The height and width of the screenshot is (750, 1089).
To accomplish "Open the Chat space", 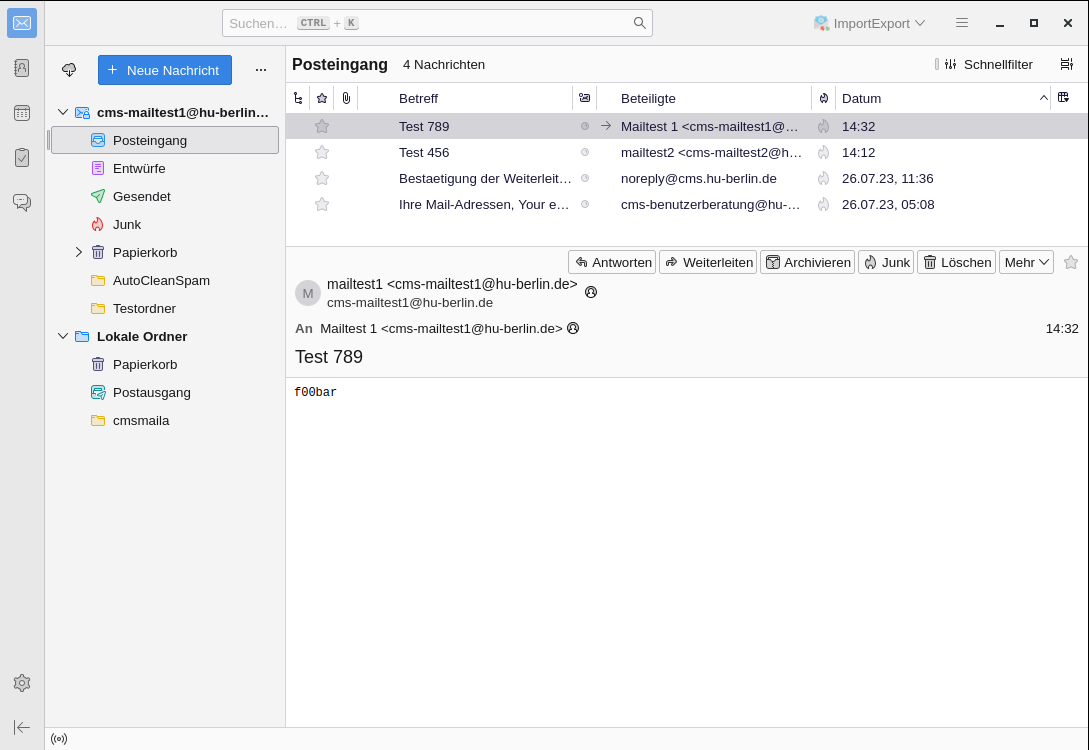I will tap(22, 202).
